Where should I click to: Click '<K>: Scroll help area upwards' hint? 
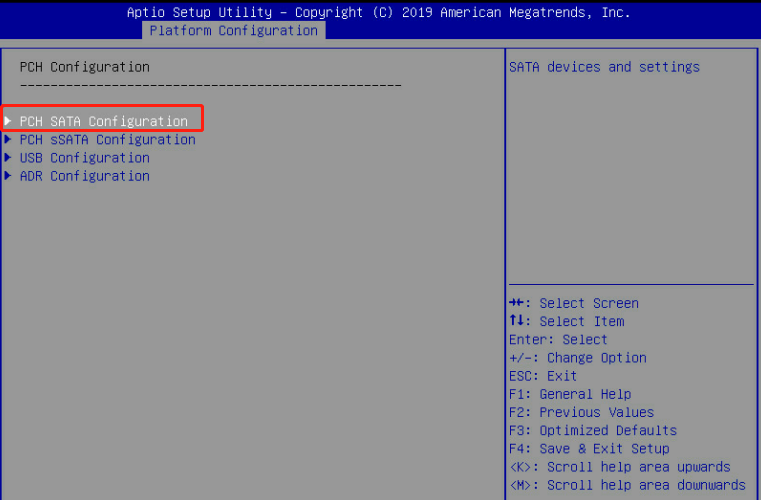click(x=620, y=467)
